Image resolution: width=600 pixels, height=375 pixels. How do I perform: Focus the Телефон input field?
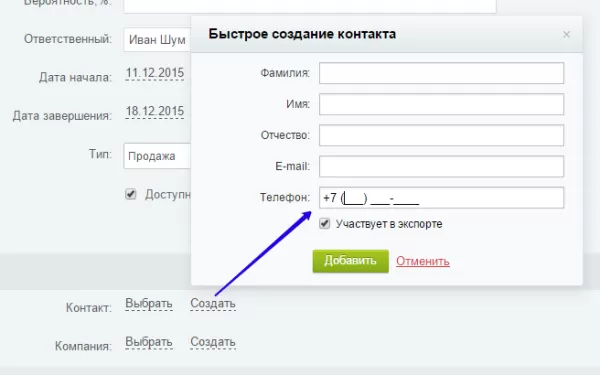pyautogui.click(x=442, y=197)
